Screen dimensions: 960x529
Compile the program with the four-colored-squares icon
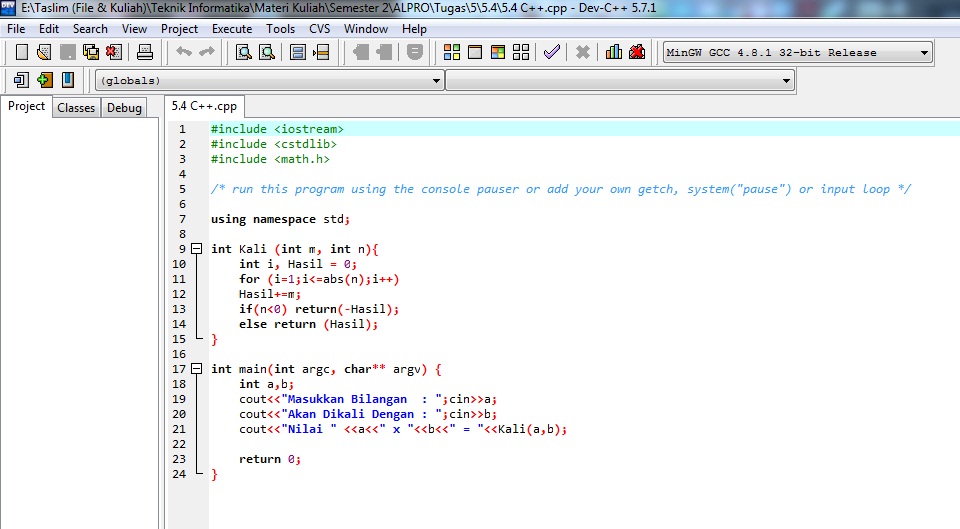pyautogui.click(x=452, y=52)
